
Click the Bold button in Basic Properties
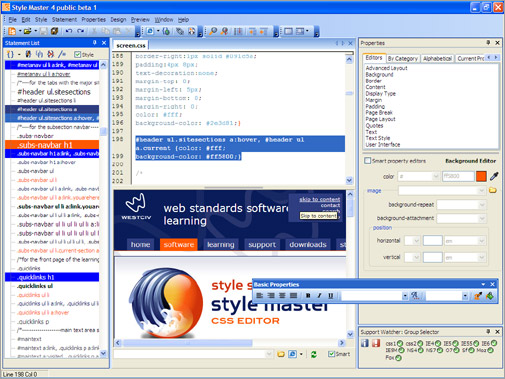click(x=308, y=295)
